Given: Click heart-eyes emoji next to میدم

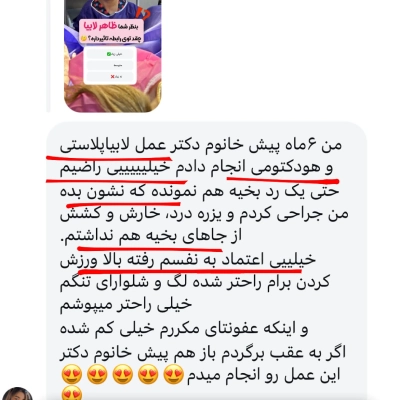Looking at the screenshot, I should [x=173, y=375].
